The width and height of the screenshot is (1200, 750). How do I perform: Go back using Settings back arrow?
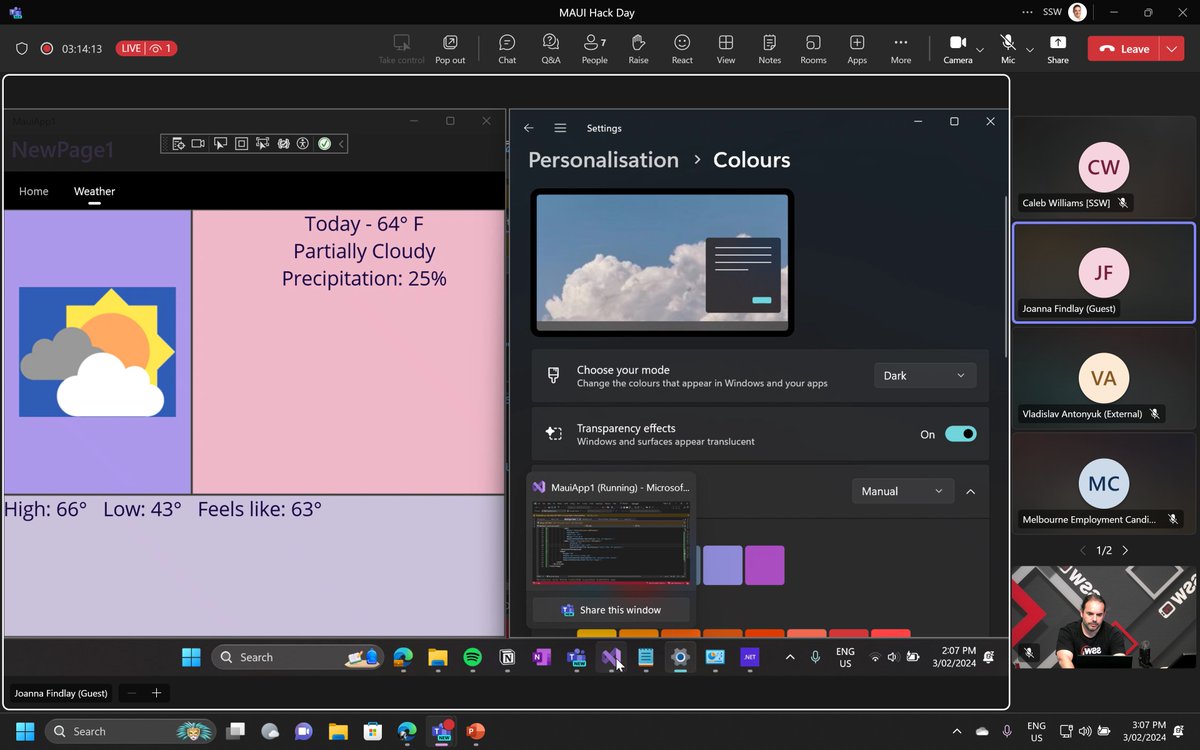click(x=529, y=128)
